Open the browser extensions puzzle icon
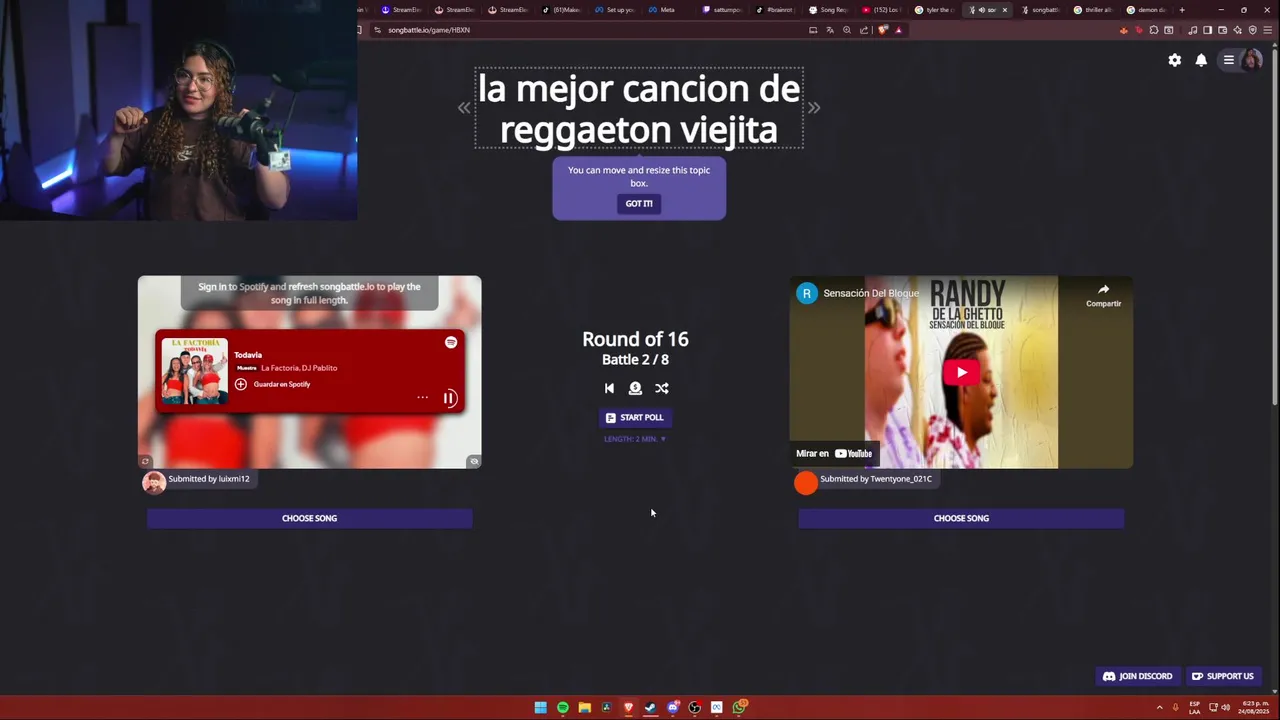 (x=1154, y=30)
